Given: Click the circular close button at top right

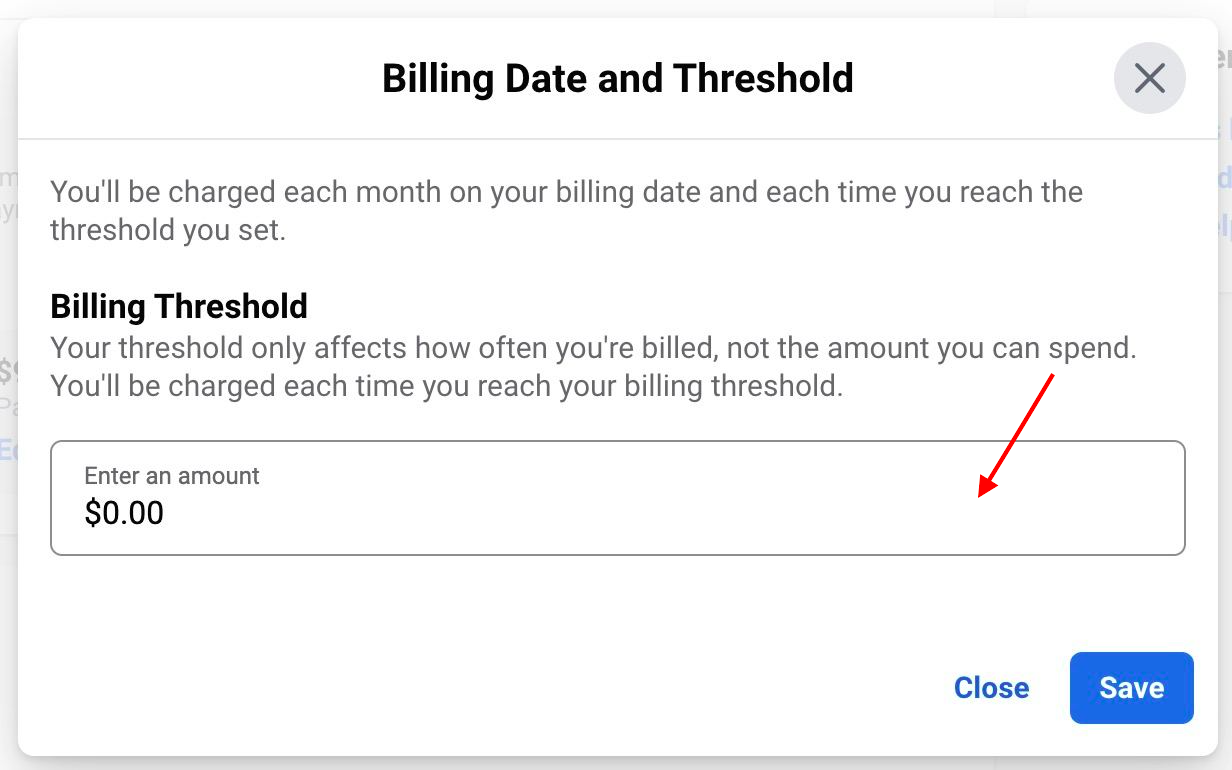Looking at the screenshot, I should [1149, 77].
